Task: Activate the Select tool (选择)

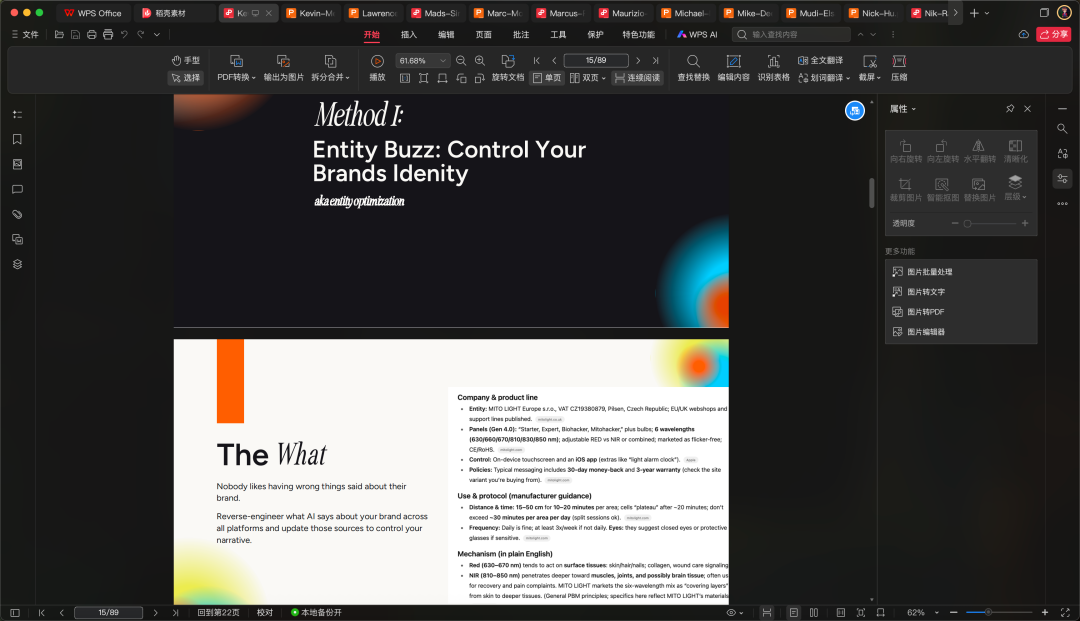Action: [185, 78]
